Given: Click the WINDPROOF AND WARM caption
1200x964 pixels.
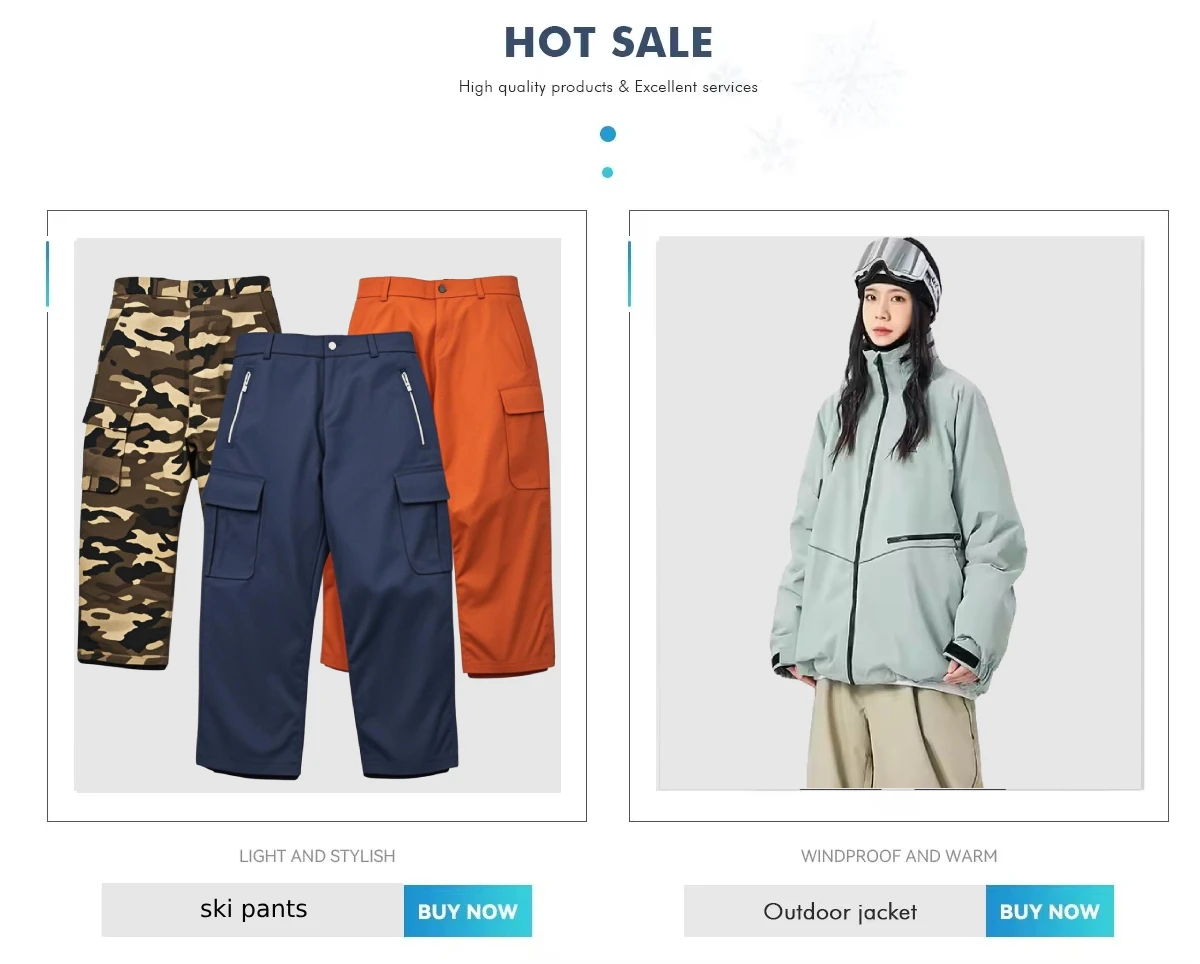Looking at the screenshot, I should (x=899, y=856).
